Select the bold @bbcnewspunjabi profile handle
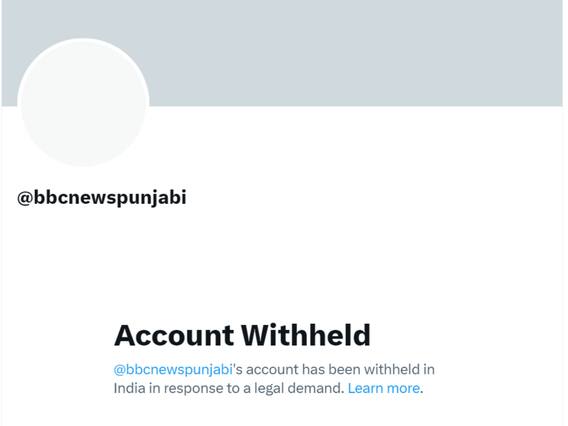 [x=102, y=198]
